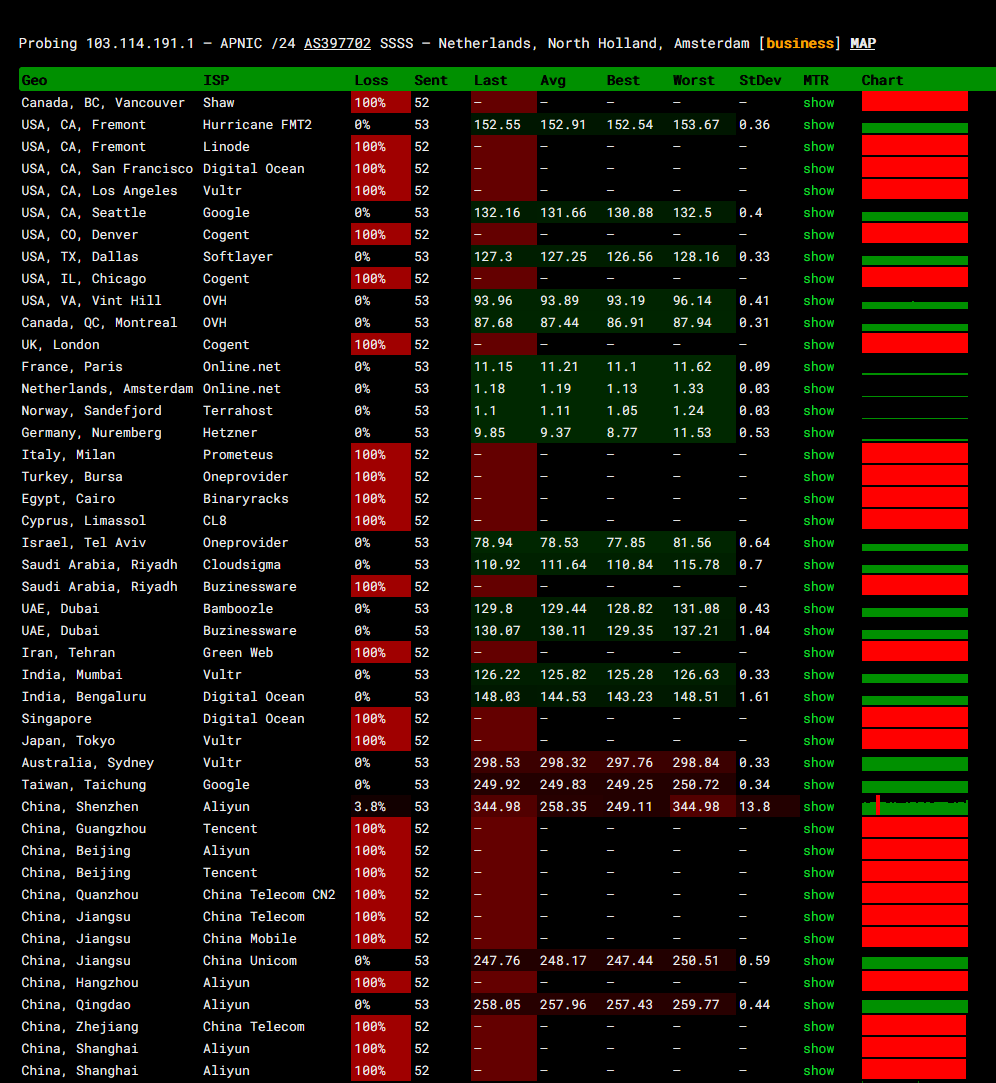Click 'Netherlands, Amsterdam' geo cell
The image size is (996, 1083).
click(x=107, y=389)
